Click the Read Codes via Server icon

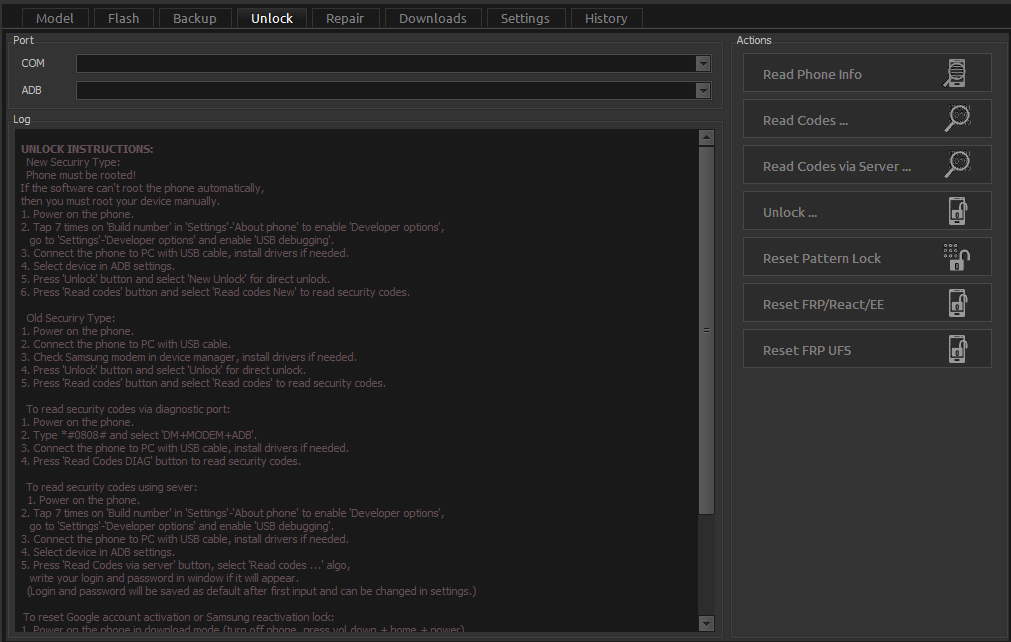click(957, 166)
